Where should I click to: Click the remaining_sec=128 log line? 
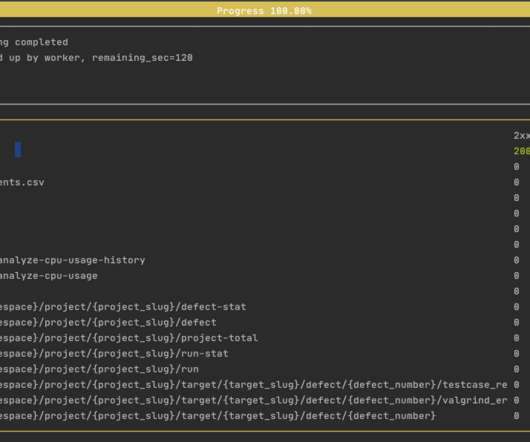click(96, 58)
